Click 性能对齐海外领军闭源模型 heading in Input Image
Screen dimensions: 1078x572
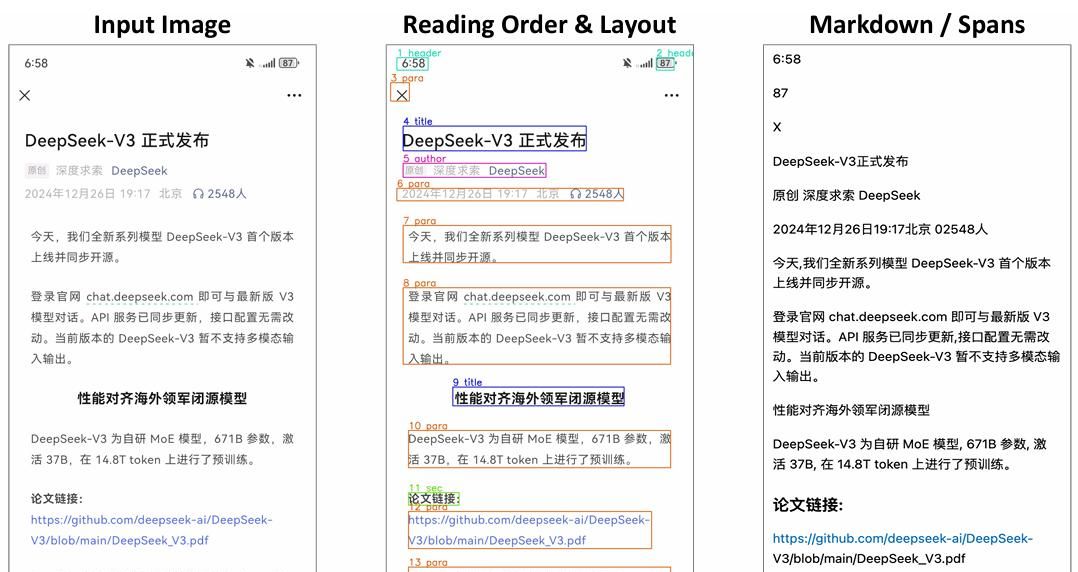click(x=162, y=398)
